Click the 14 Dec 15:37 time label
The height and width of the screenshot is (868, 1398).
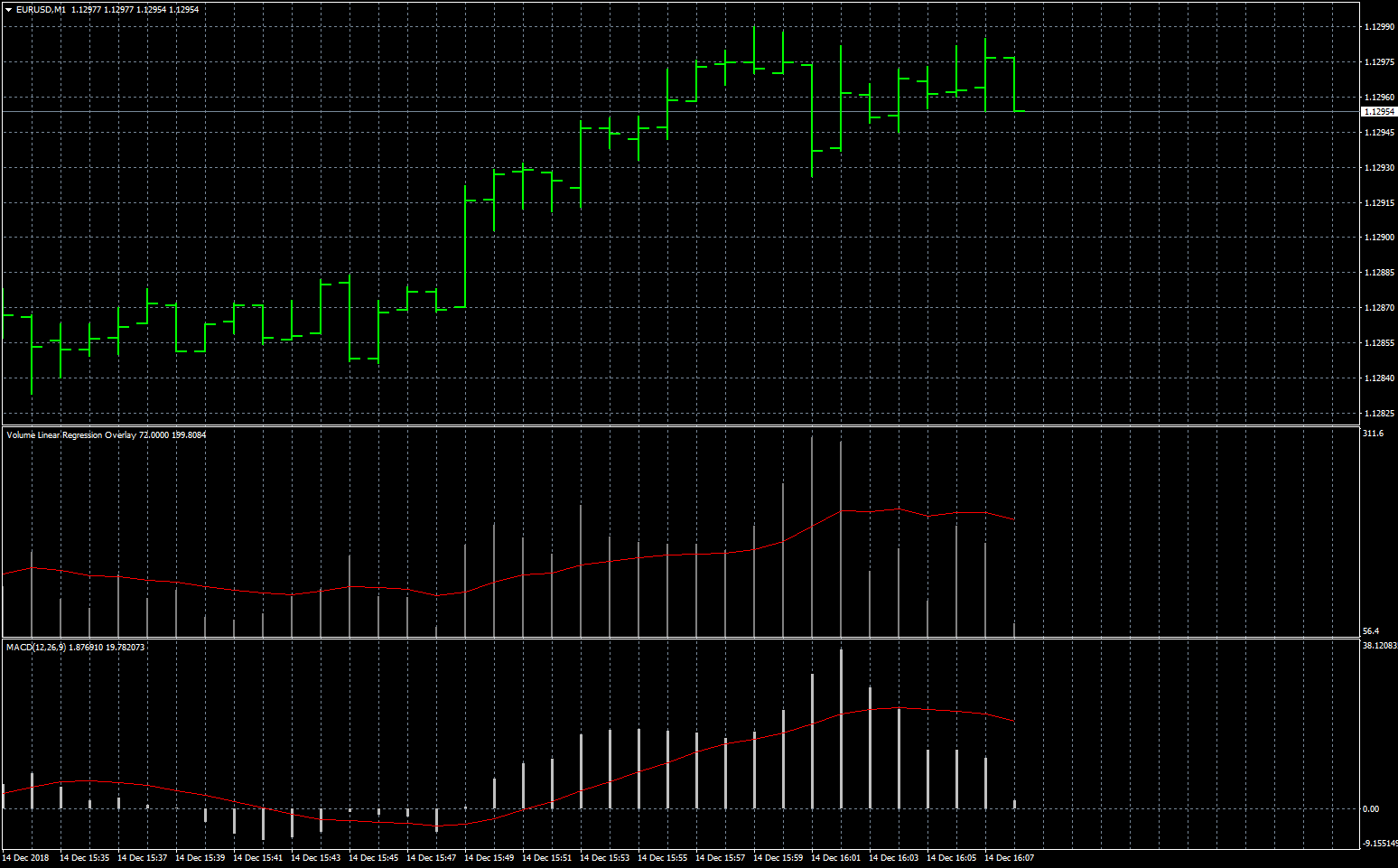(142, 858)
